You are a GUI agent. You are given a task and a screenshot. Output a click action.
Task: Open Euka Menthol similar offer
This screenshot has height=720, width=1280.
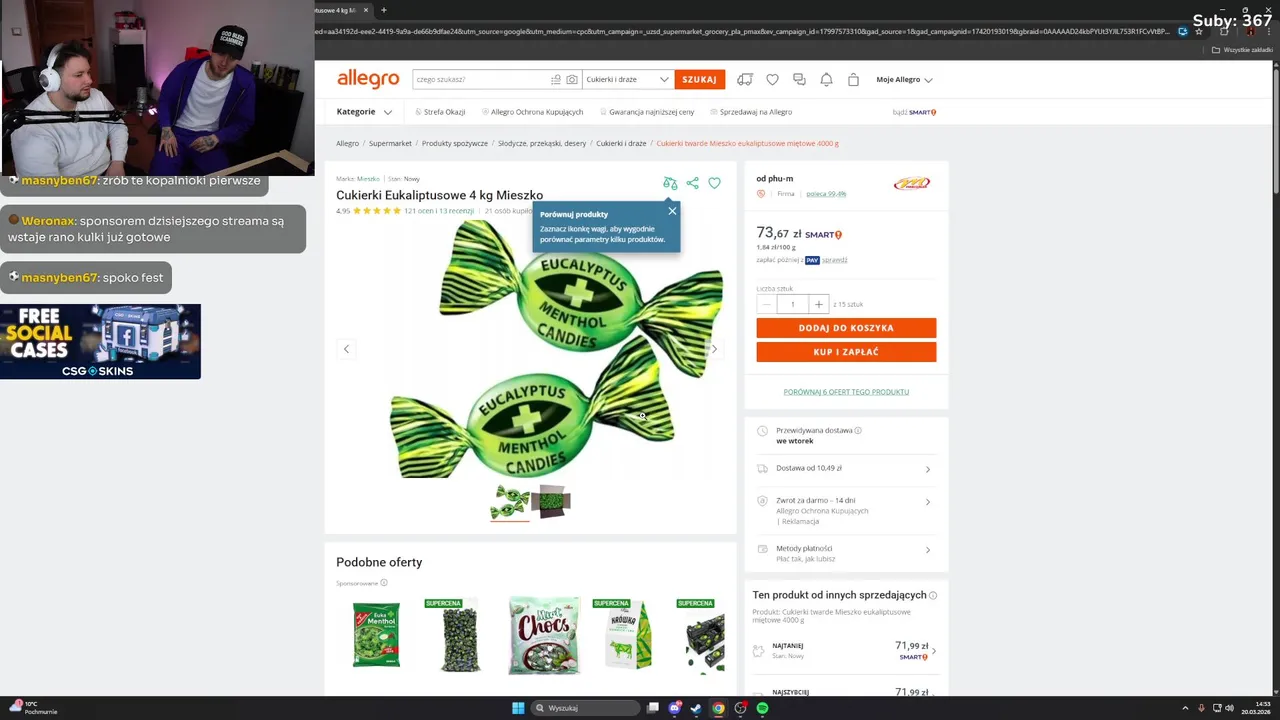click(x=376, y=635)
